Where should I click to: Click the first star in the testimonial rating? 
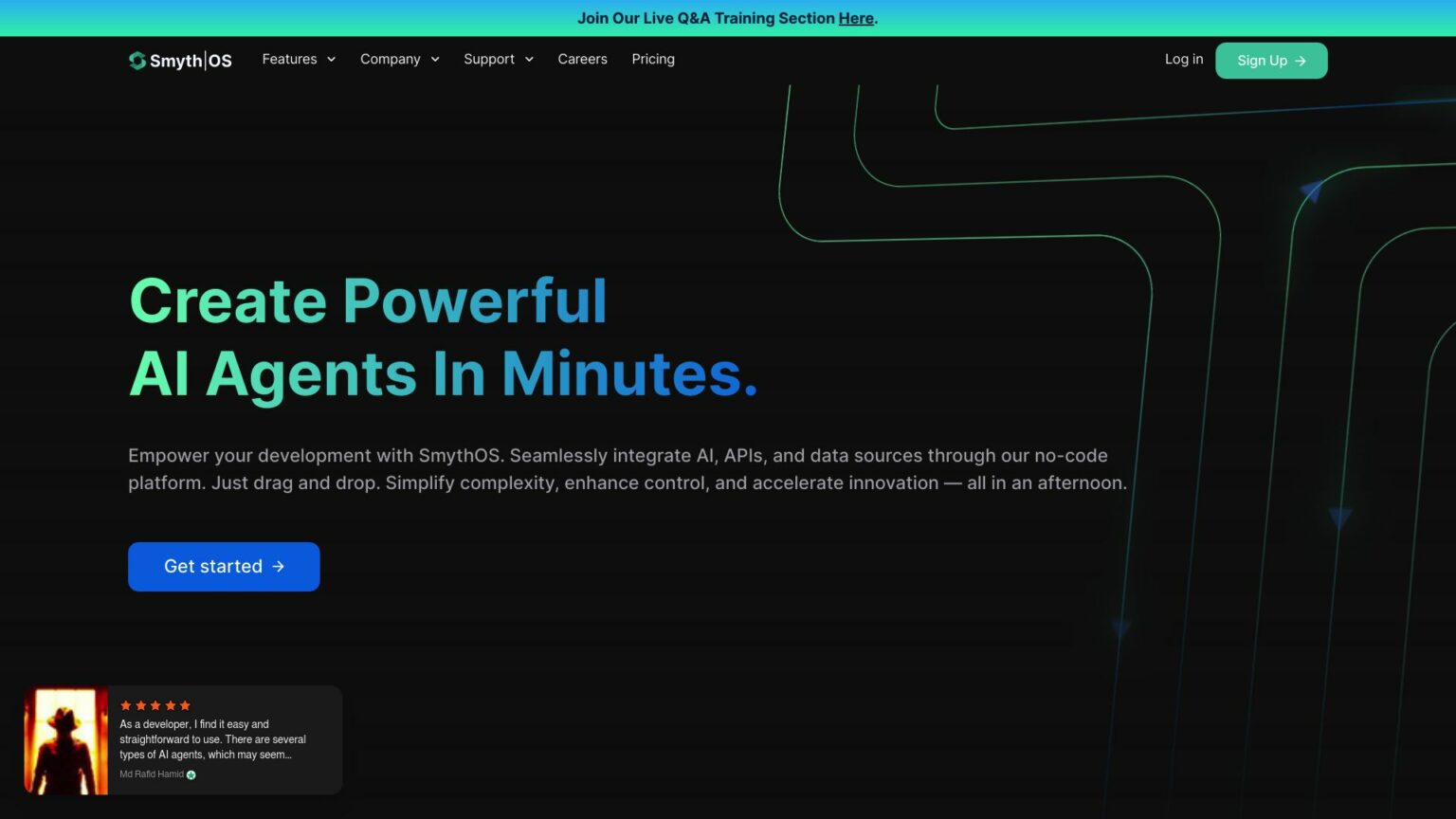click(125, 705)
